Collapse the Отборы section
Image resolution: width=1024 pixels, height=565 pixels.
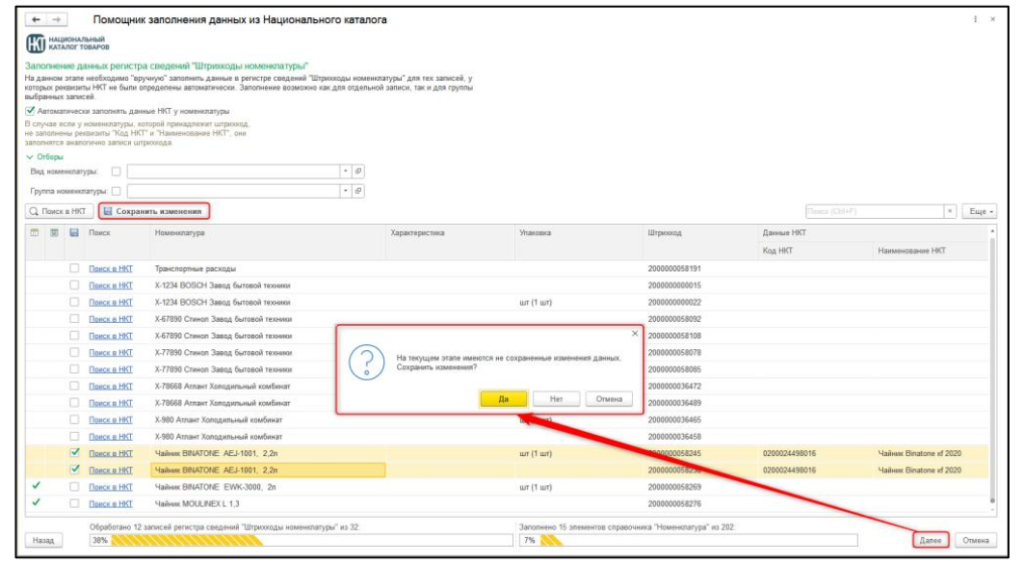click(29, 157)
